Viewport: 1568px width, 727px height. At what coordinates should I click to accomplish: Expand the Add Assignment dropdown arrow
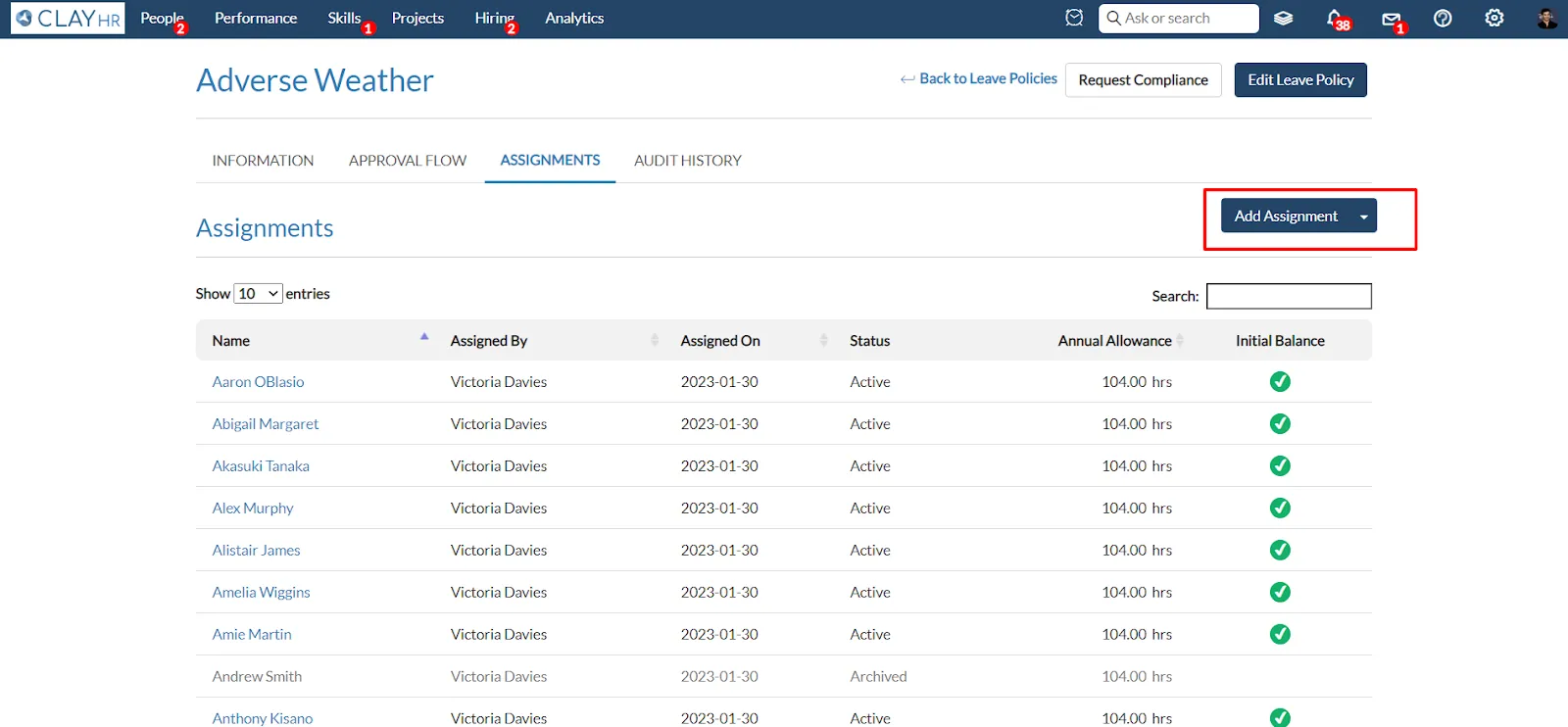click(1363, 217)
